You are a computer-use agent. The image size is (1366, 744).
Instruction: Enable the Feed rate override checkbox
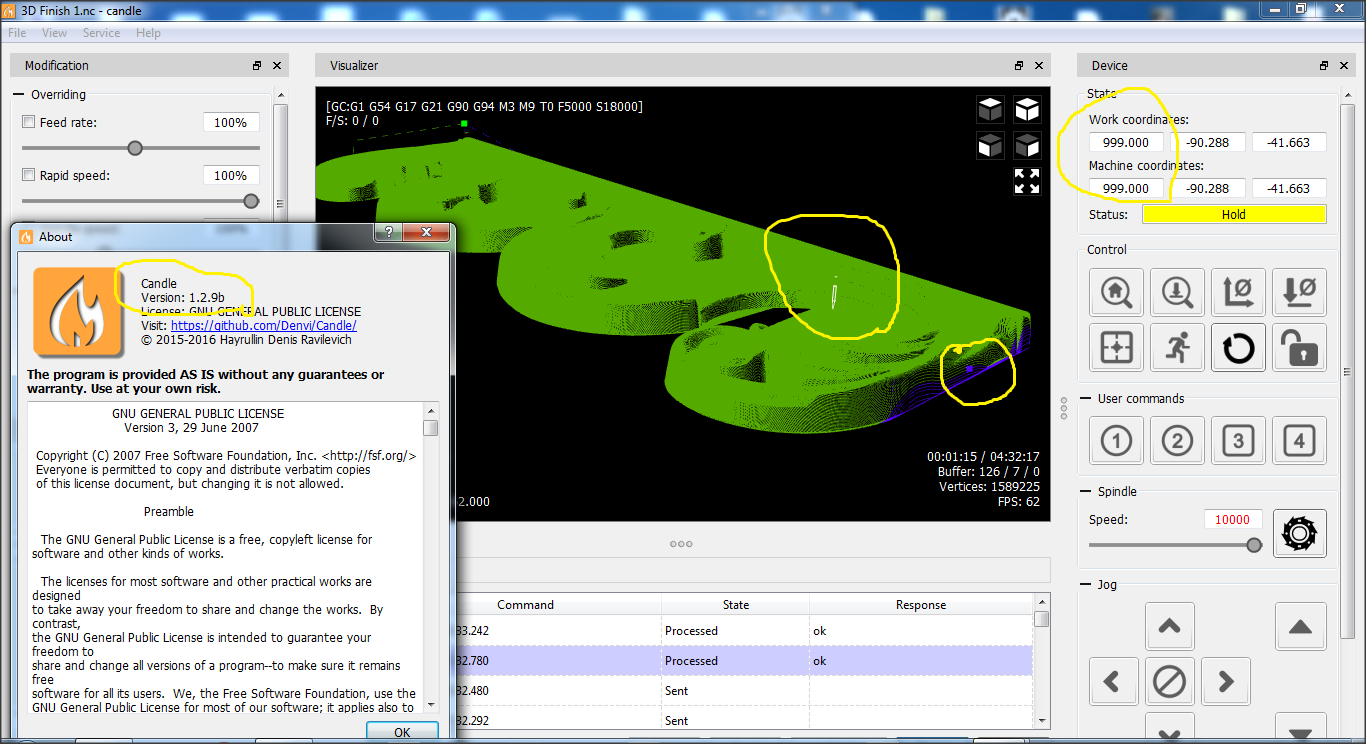pos(28,123)
